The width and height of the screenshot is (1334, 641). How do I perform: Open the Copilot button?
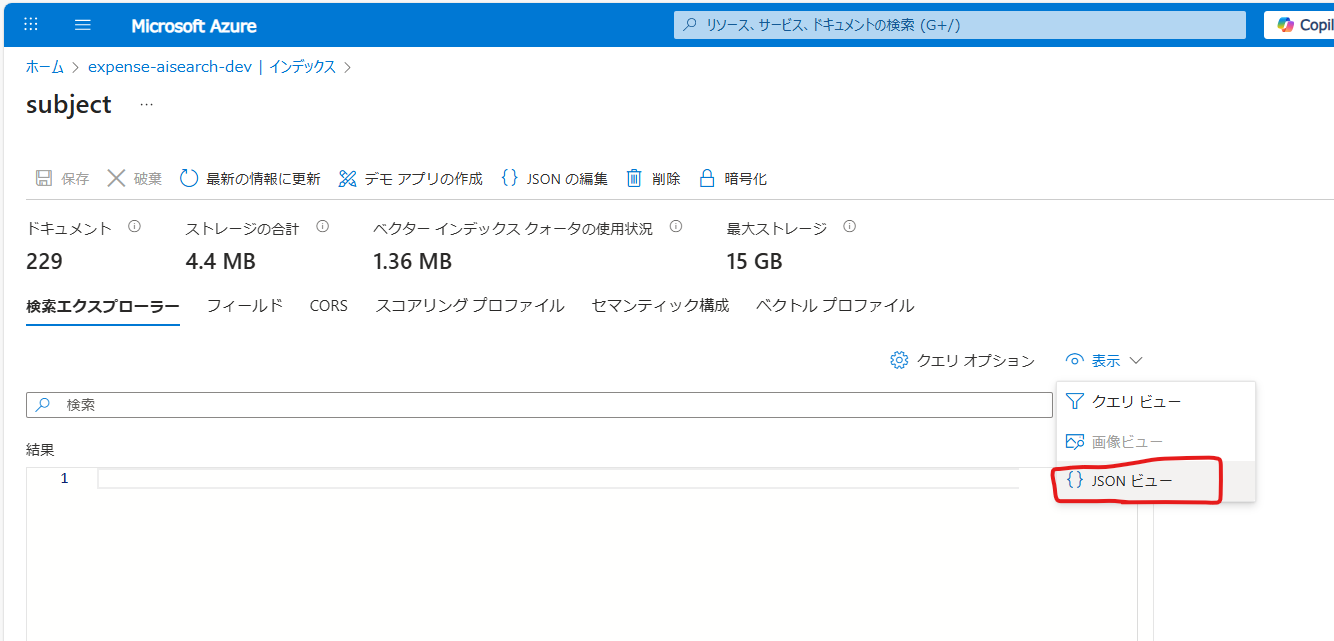click(1299, 25)
